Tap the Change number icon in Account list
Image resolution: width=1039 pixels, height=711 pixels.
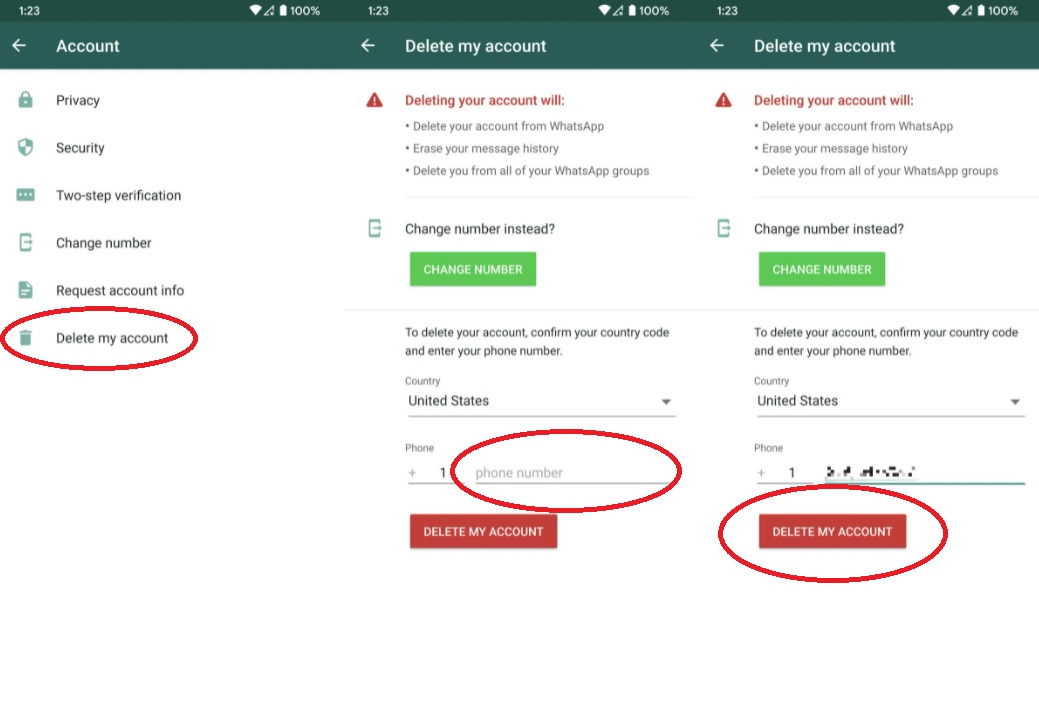click(x=25, y=243)
